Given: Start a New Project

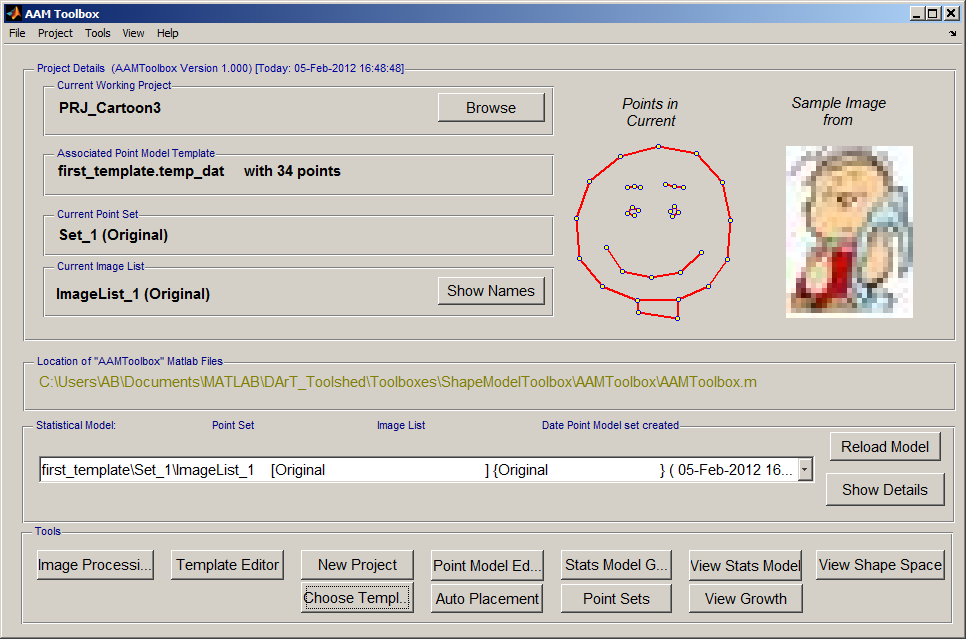Looking at the screenshot, I should (x=357, y=565).
